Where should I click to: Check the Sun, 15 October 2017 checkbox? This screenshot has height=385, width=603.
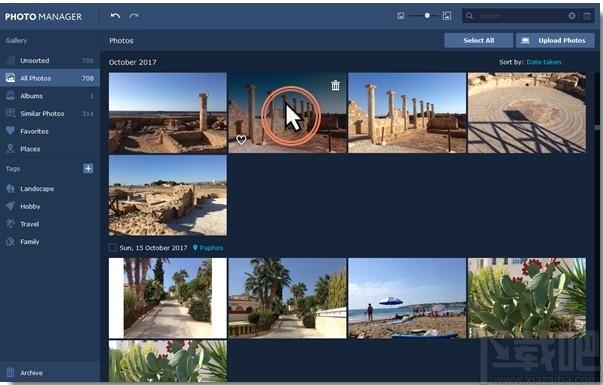113,248
